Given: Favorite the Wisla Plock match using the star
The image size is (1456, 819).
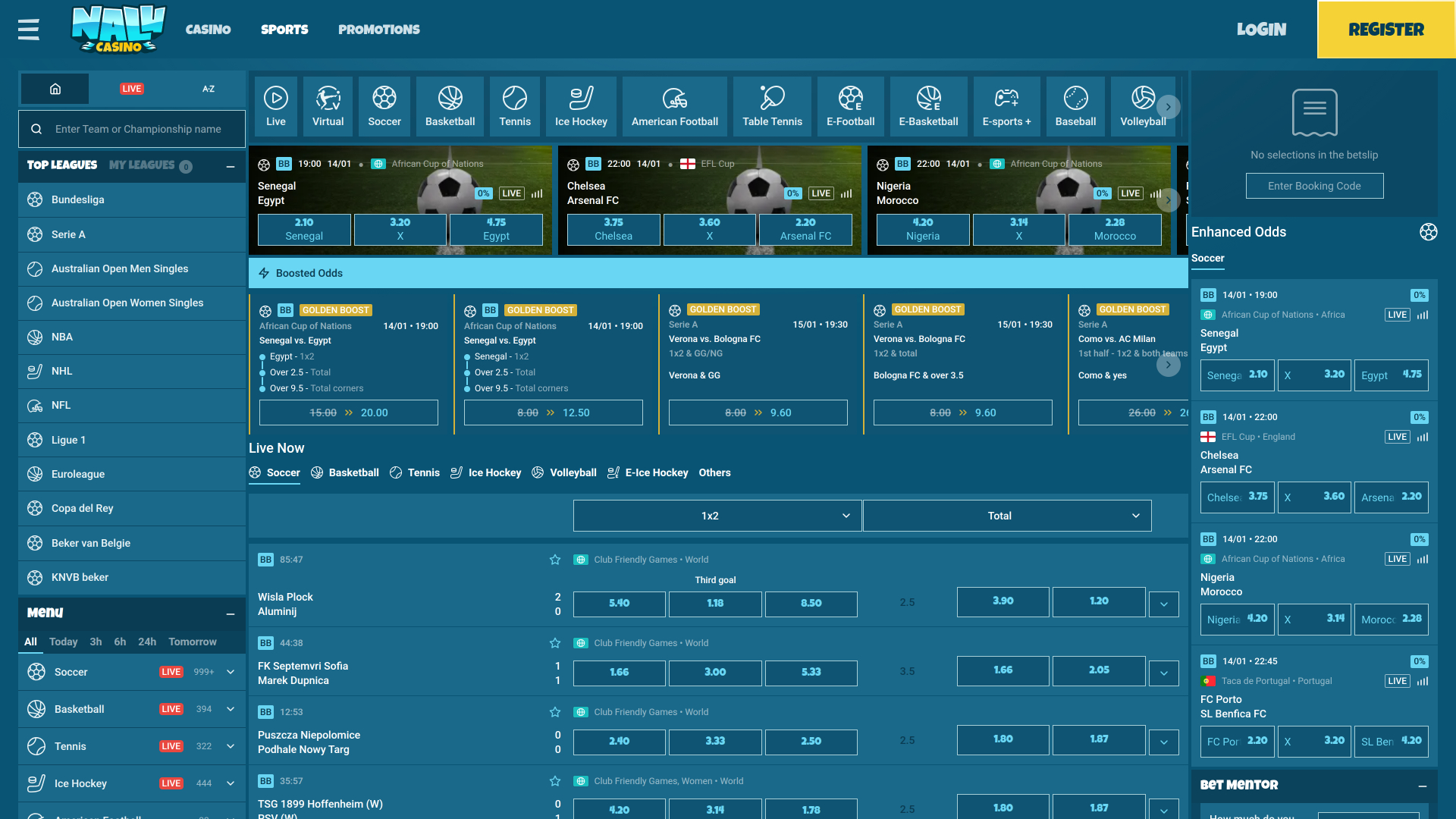Looking at the screenshot, I should tap(555, 560).
